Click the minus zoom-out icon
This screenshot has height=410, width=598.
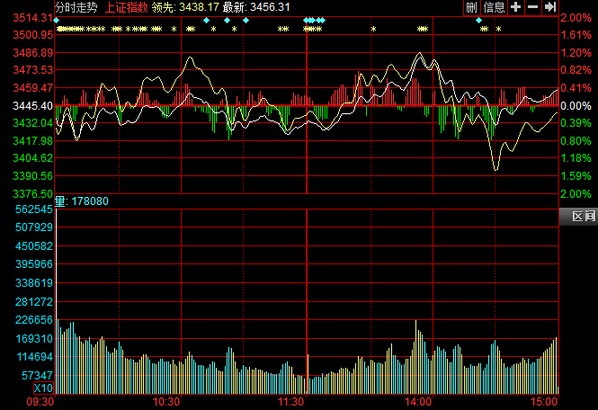click(533, 7)
